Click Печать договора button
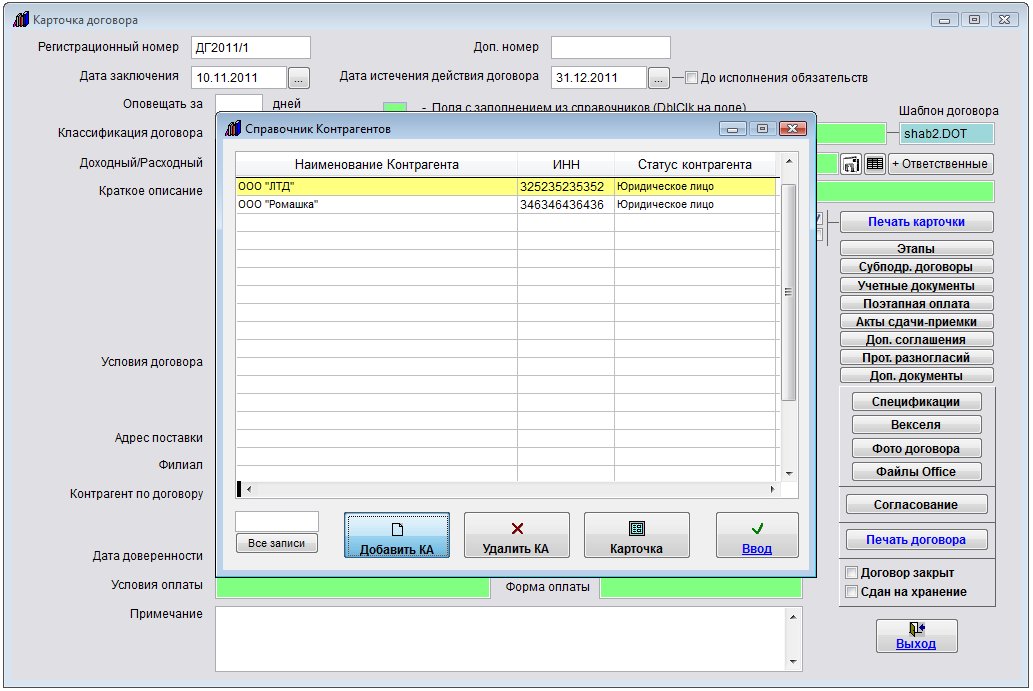The width and height of the screenshot is (1033, 691). (x=916, y=539)
